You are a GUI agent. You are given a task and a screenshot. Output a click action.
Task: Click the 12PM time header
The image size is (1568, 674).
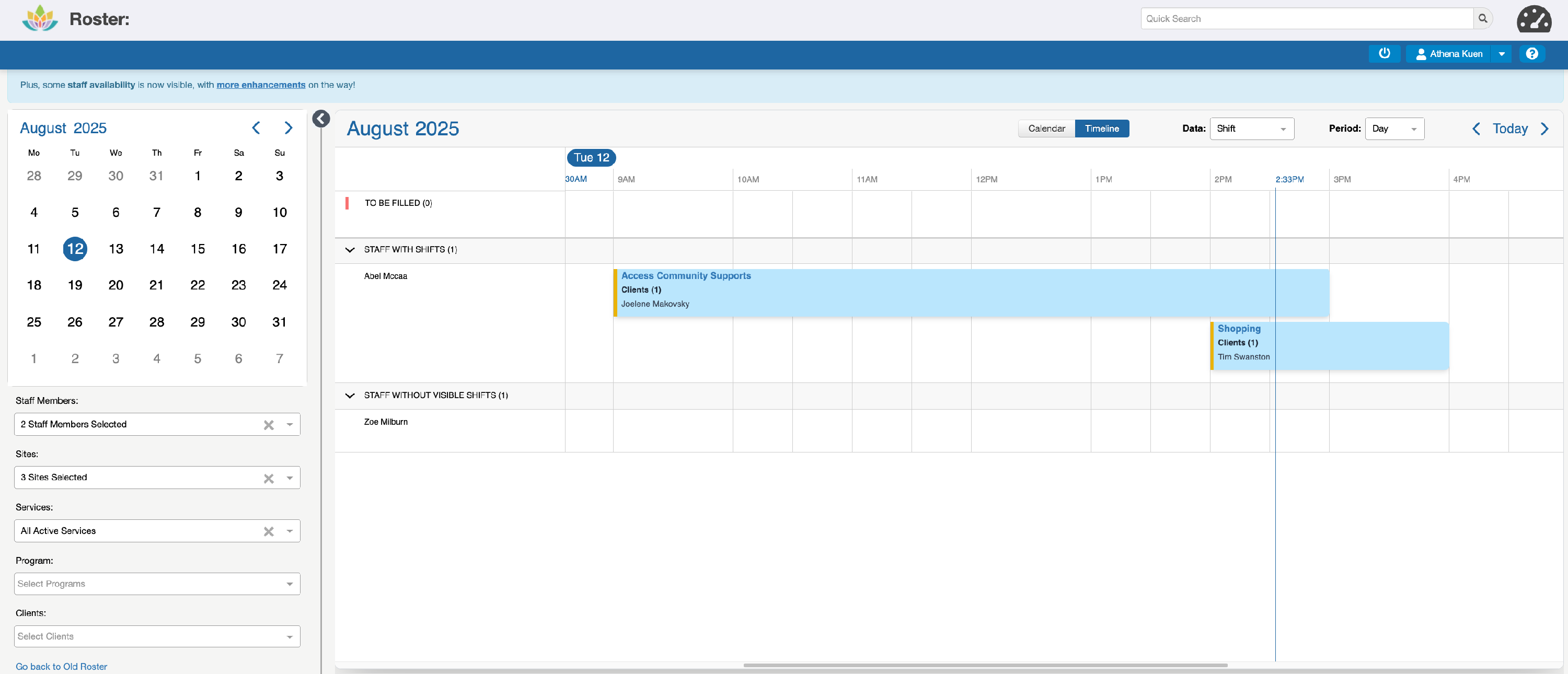[987, 179]
